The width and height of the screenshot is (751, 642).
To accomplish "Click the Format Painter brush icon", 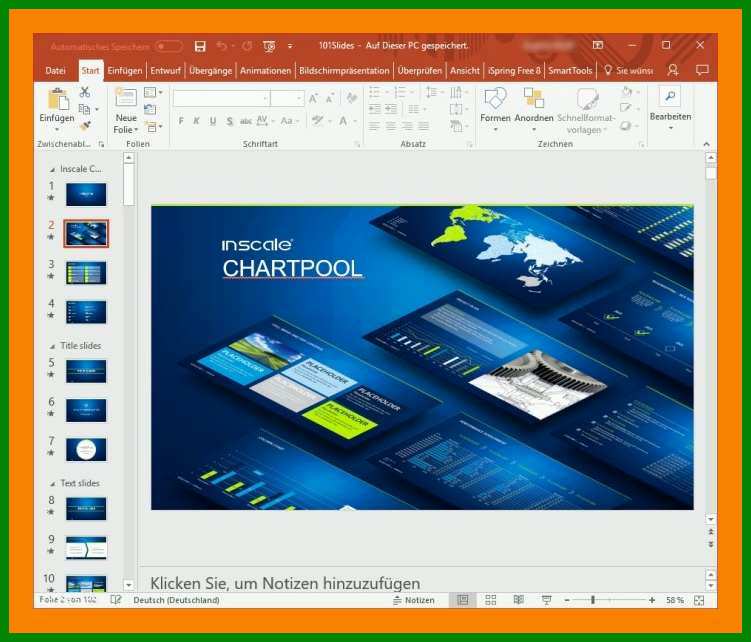I will pos(85,126).
